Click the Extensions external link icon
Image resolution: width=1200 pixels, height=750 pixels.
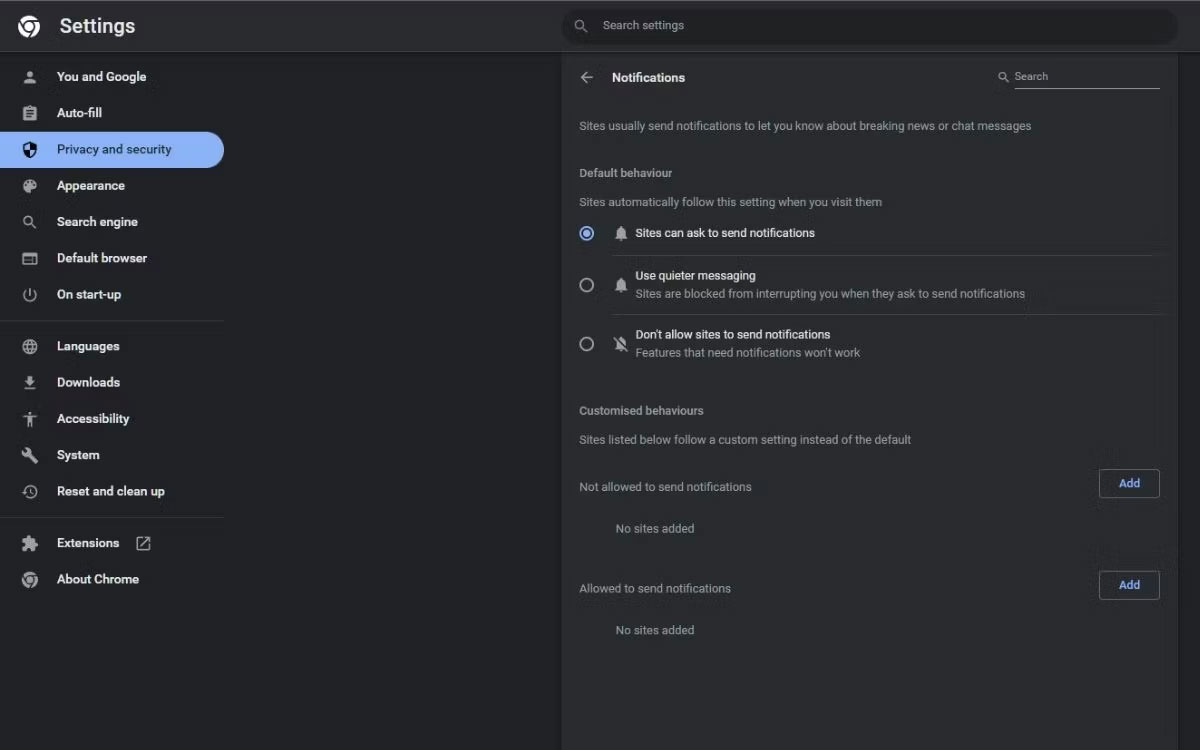pyautogui.click(x=143, y=542)
